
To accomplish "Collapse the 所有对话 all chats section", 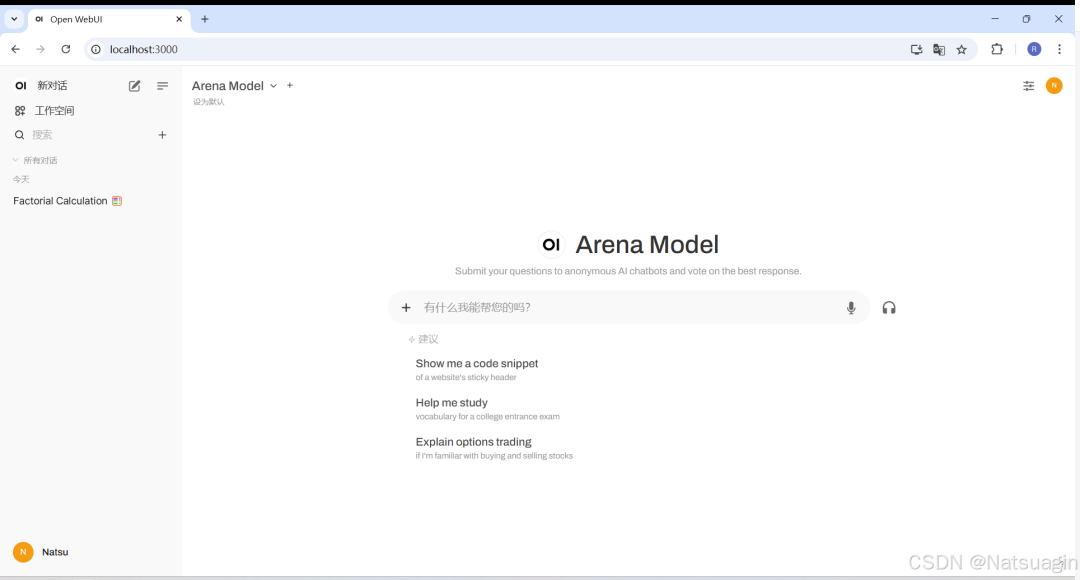I will [35, 160].
